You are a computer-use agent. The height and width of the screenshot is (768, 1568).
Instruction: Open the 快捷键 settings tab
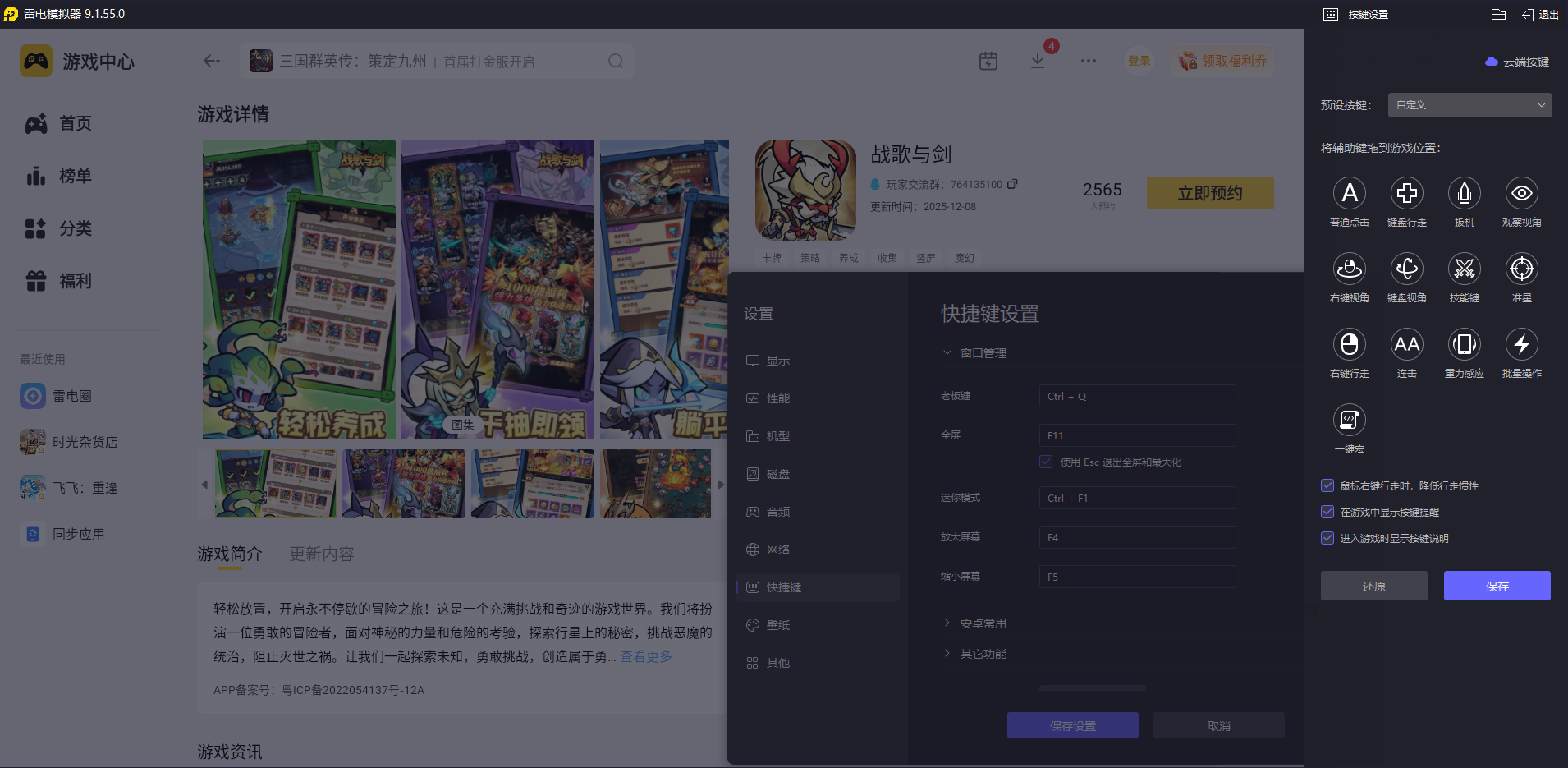818,587
